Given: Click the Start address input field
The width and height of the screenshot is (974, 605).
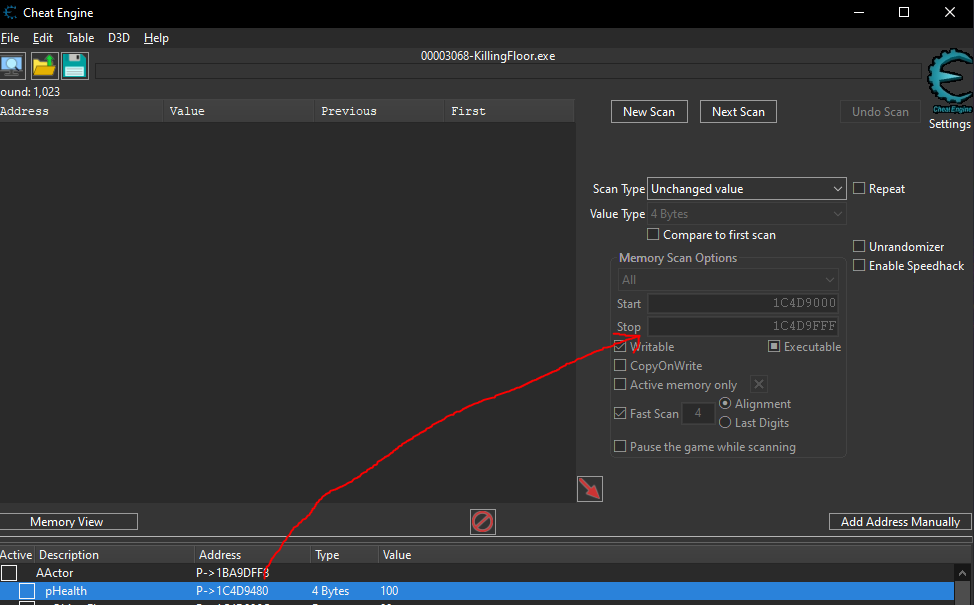Looking at the screenshot, I should click(x=743, y=303).
